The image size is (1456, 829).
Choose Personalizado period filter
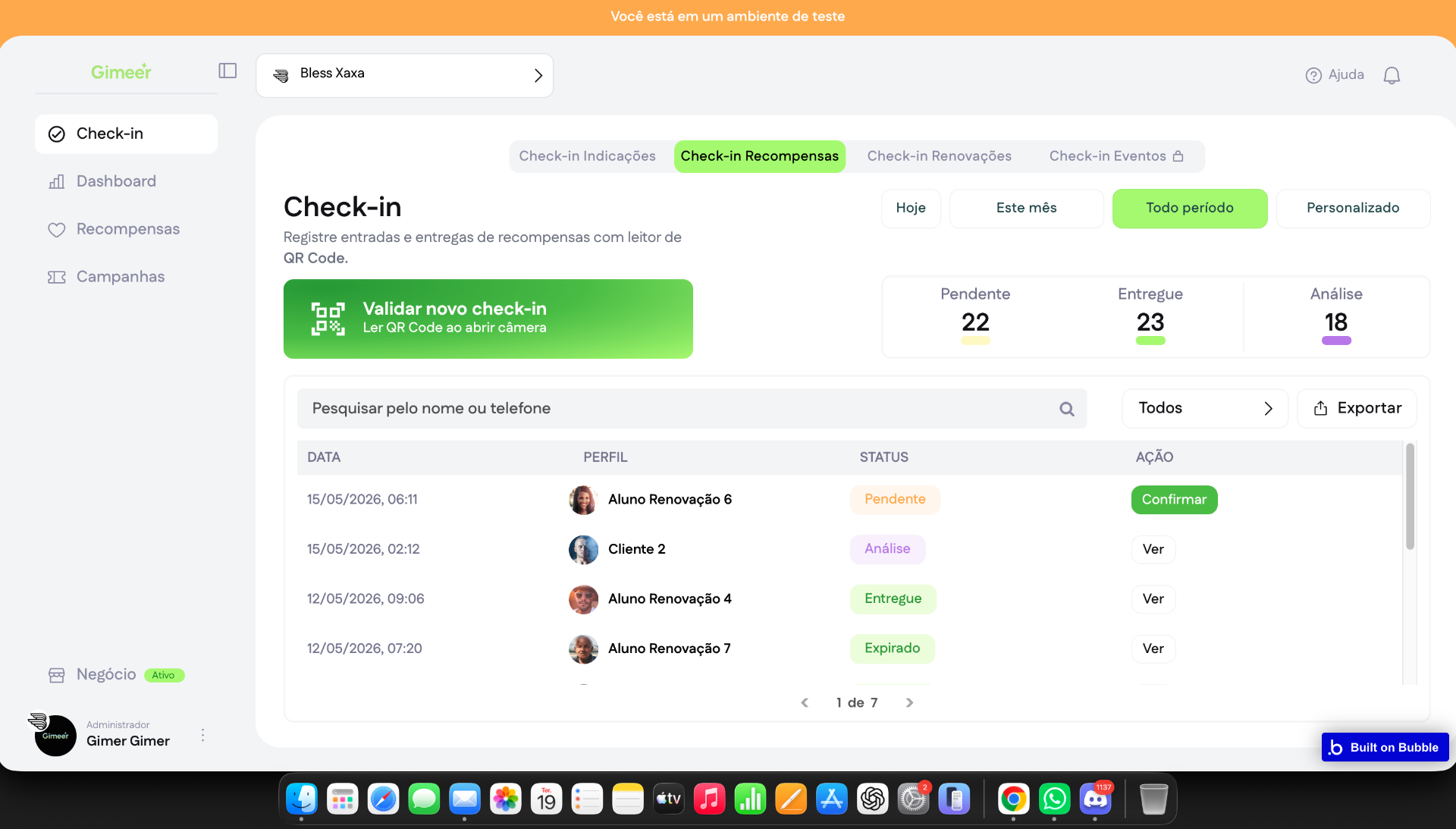1353,209
